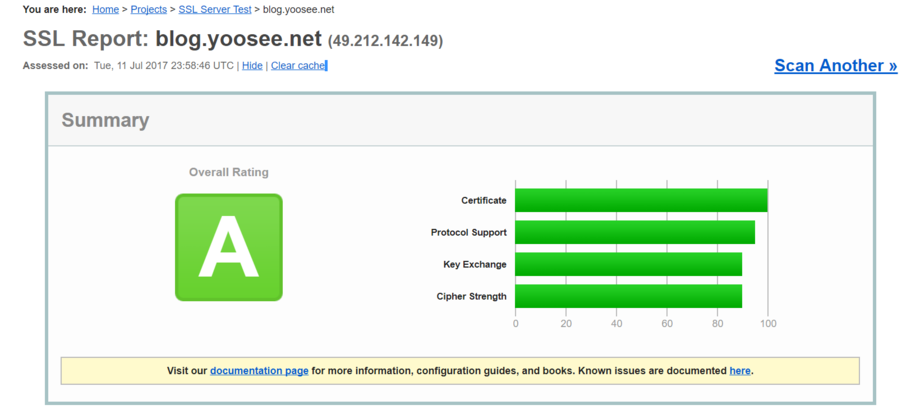This screenshot has width=920, height=414.
Task: Click the Scan Another link
Action: click(x=836, y=66)
